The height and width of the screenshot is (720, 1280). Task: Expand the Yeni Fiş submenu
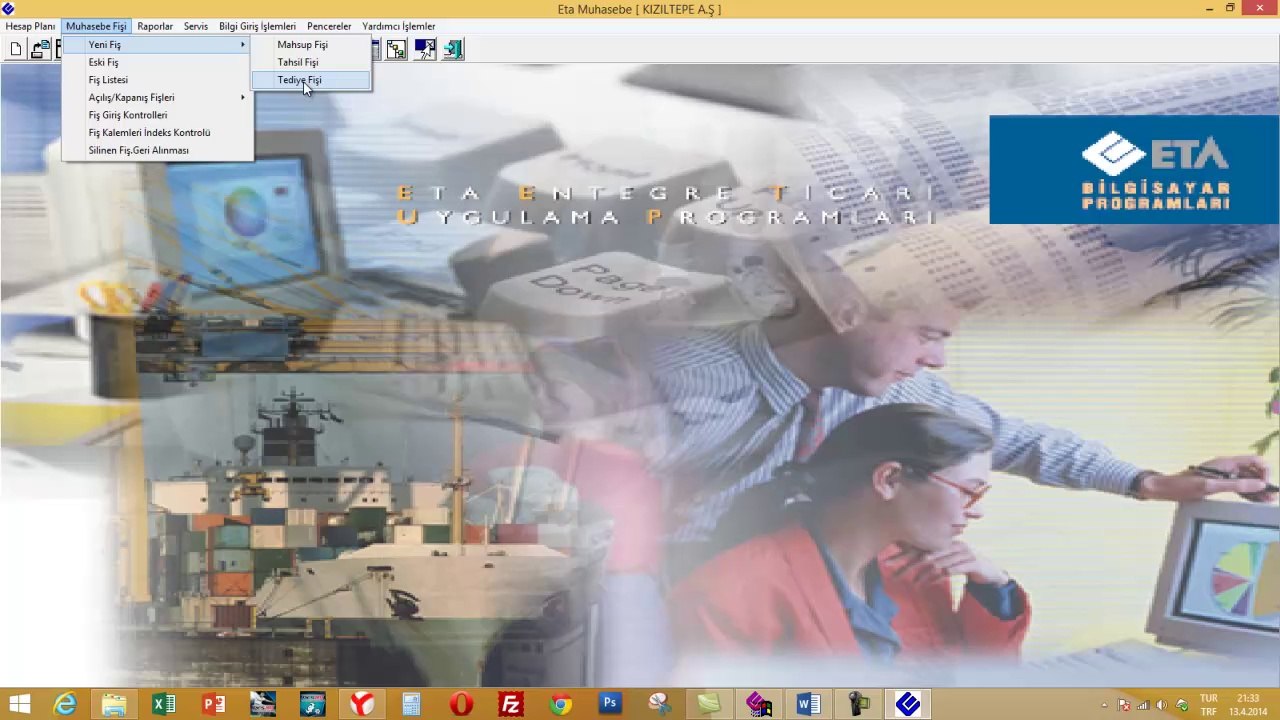[157, 44]
